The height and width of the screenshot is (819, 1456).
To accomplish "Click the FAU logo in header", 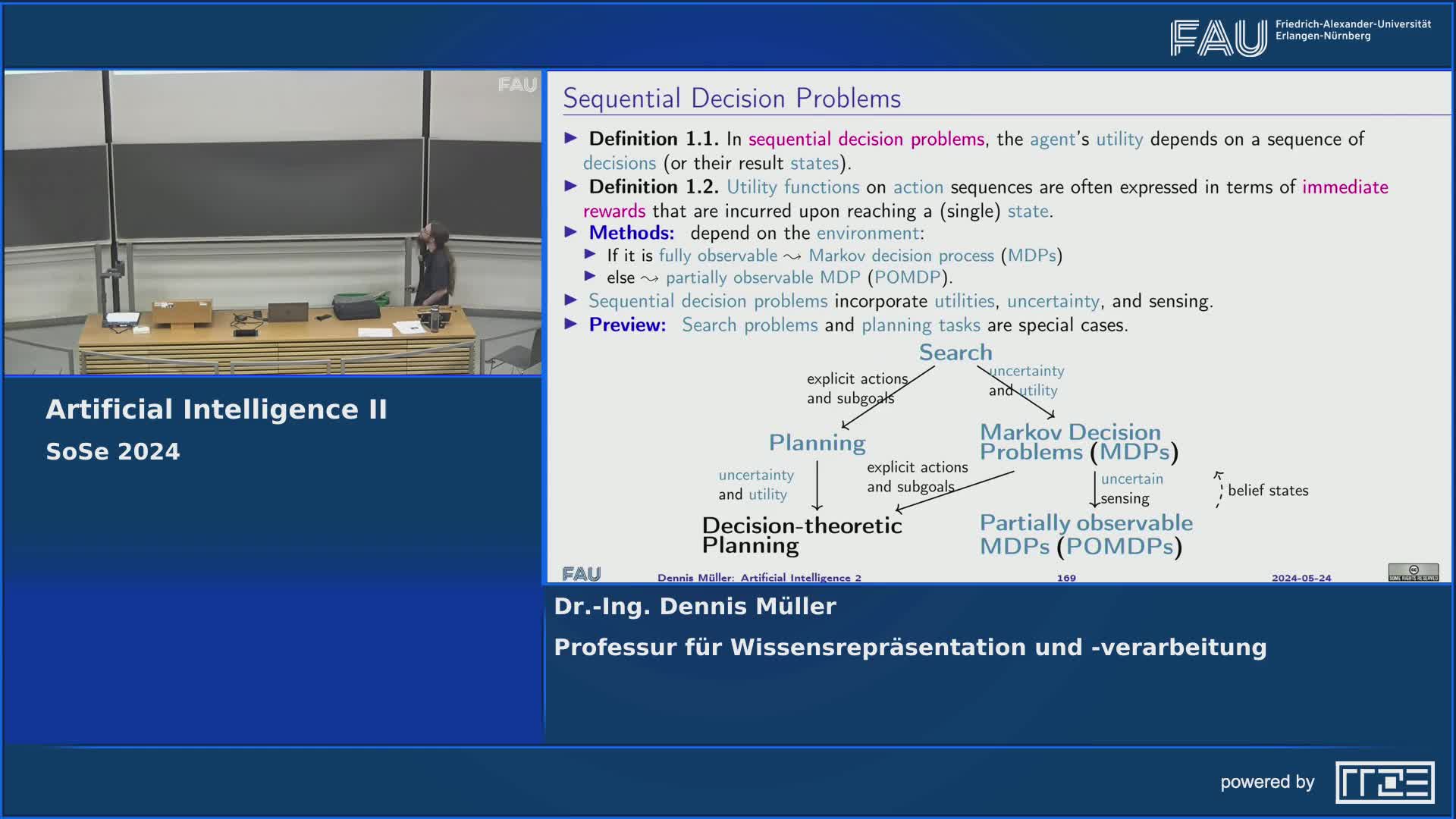I will 1219,38.
